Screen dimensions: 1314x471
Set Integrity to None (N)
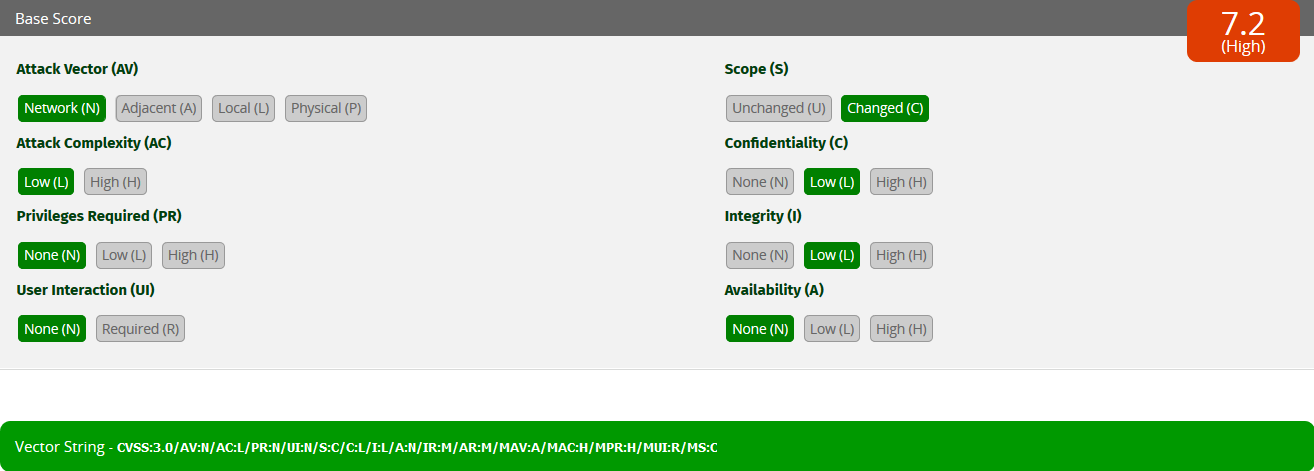tap(760, 255)
